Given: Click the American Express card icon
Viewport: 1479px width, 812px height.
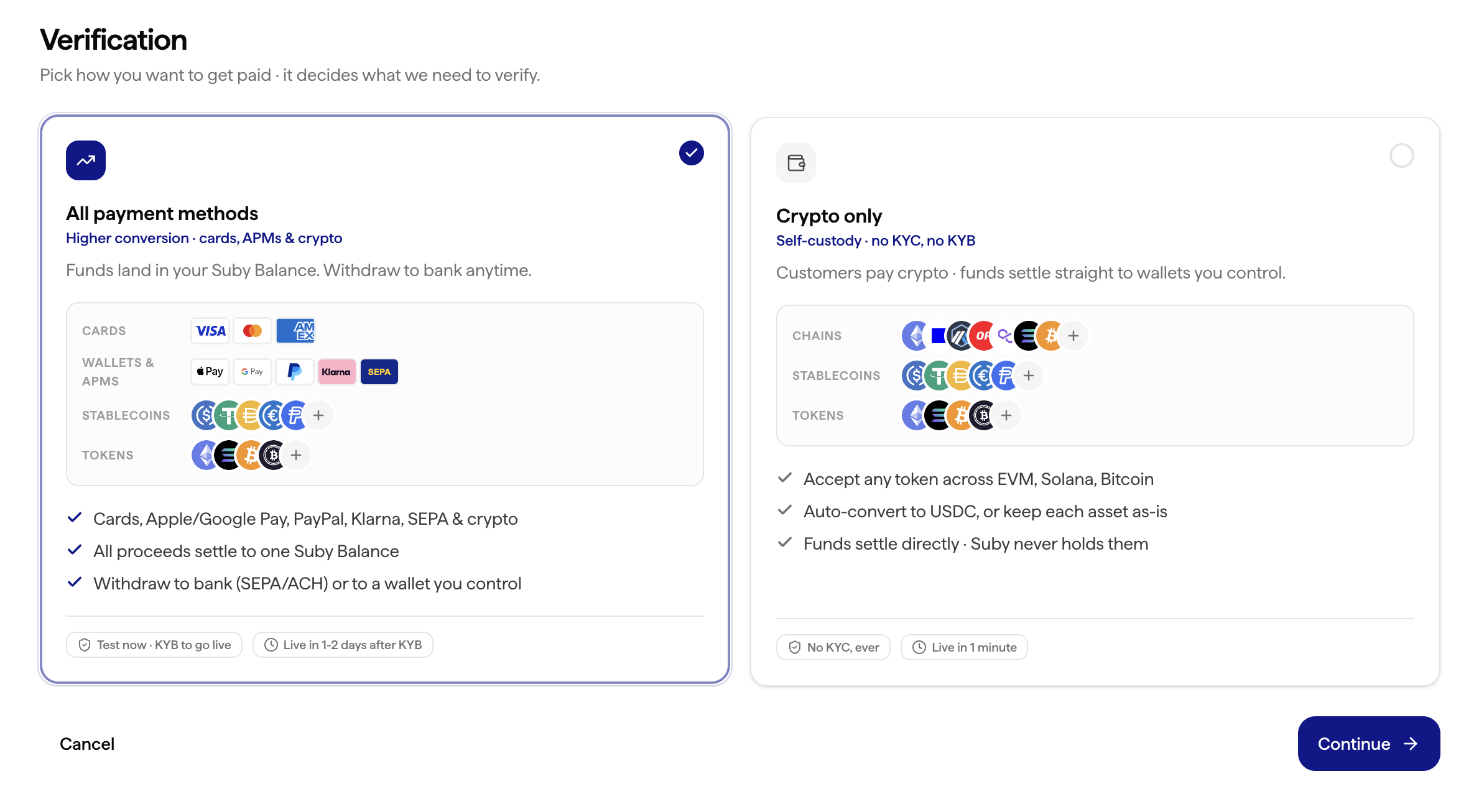Looking at the screenshot, I should [x=295, y=331].
